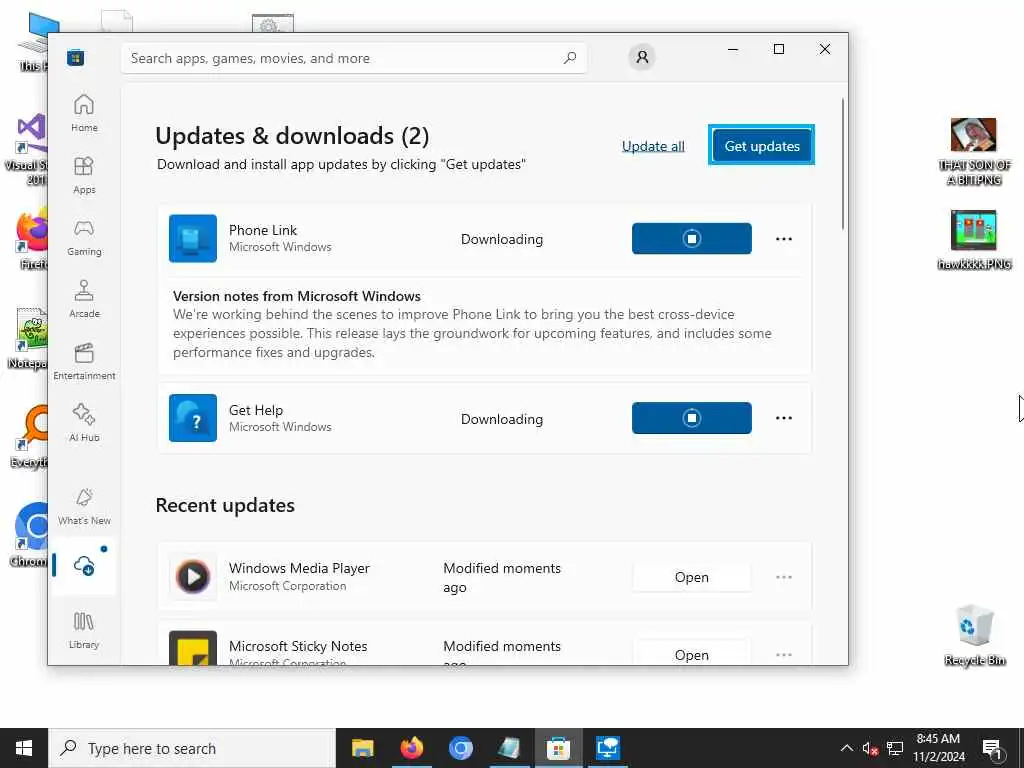Click the Windows Media Player title text
Screen dimensions: 1024x768
point(299,568)
